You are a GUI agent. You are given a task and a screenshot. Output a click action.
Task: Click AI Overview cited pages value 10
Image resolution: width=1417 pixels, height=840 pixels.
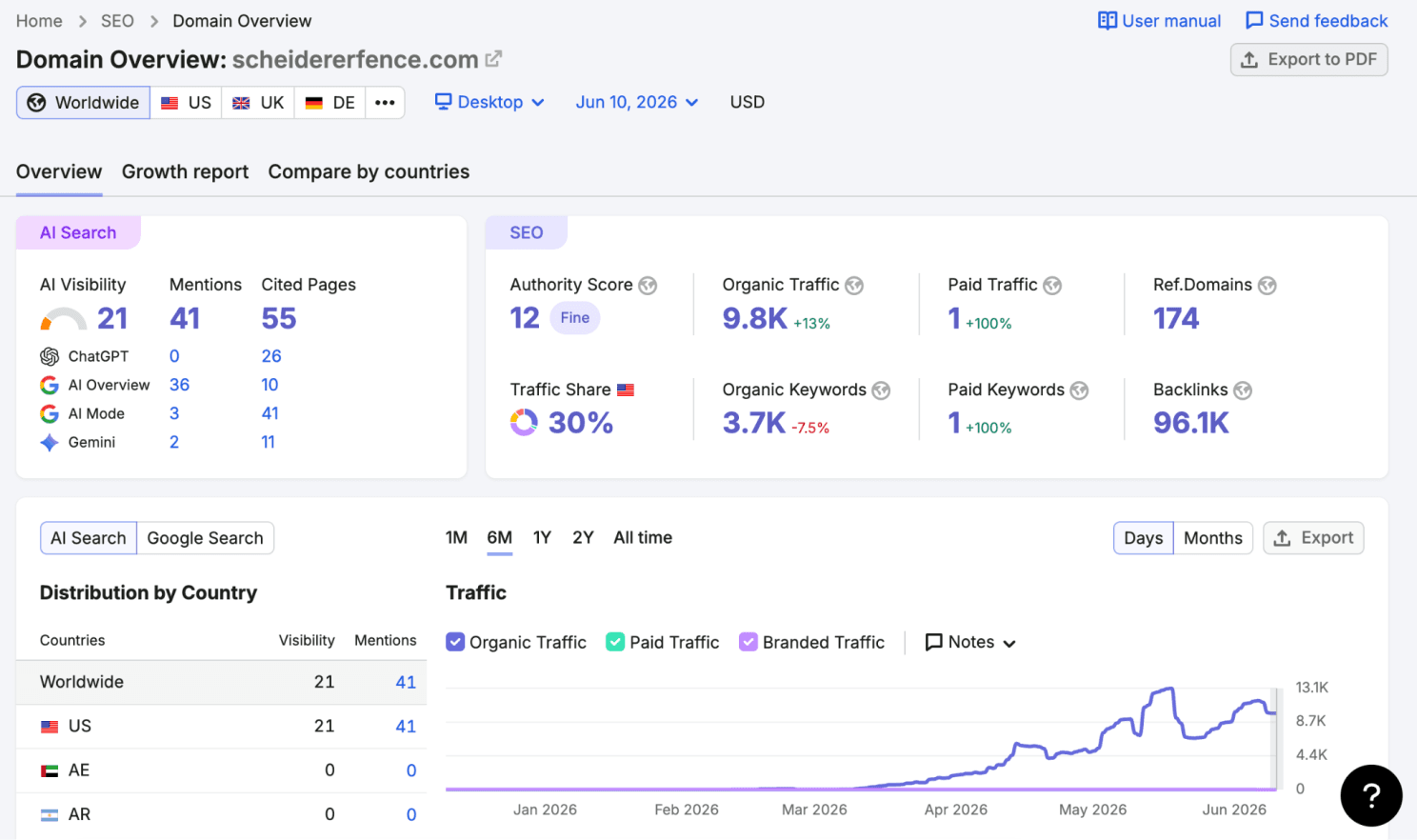(x=269, y=385)
